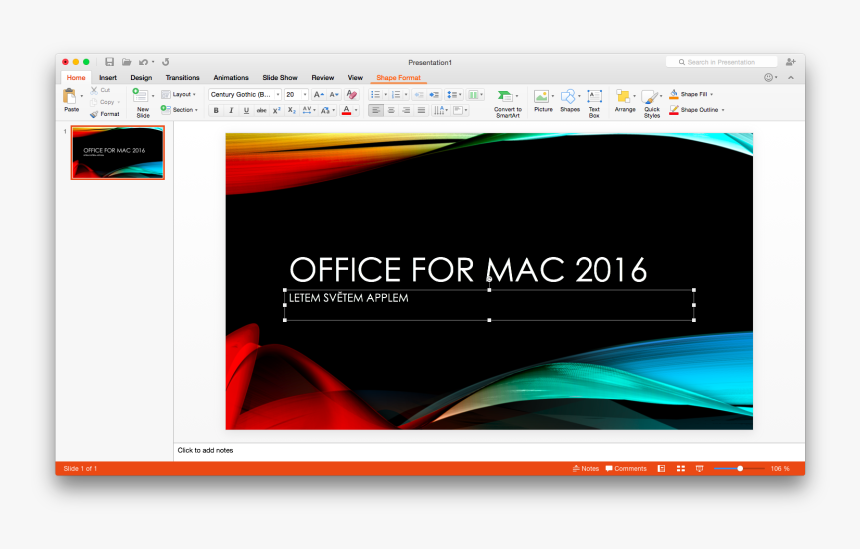Screen dimensions: 860x549
Task: Click the Convert to SmartArt icon
Action: [505, 97]
